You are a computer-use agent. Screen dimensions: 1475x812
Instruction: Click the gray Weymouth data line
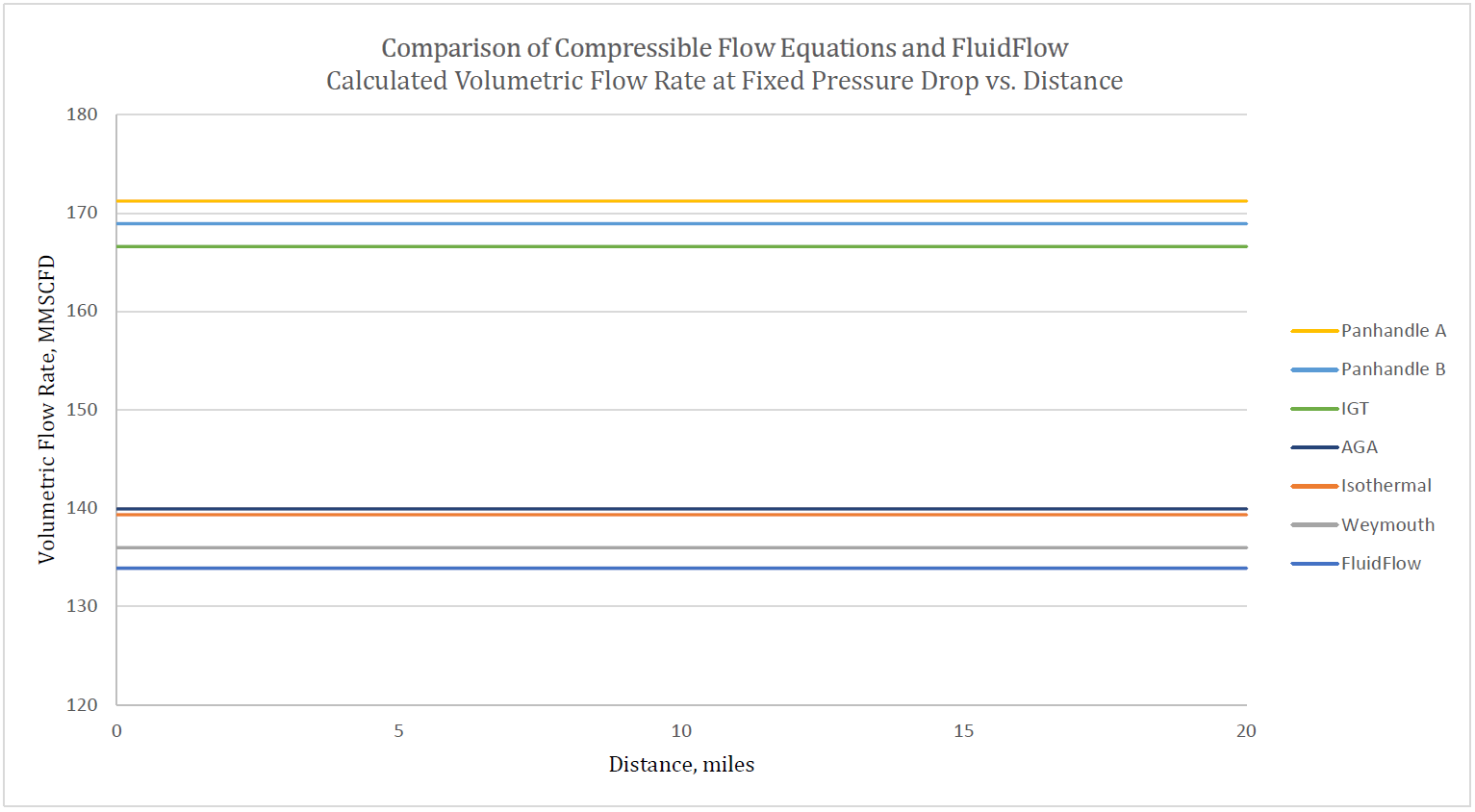681,547
